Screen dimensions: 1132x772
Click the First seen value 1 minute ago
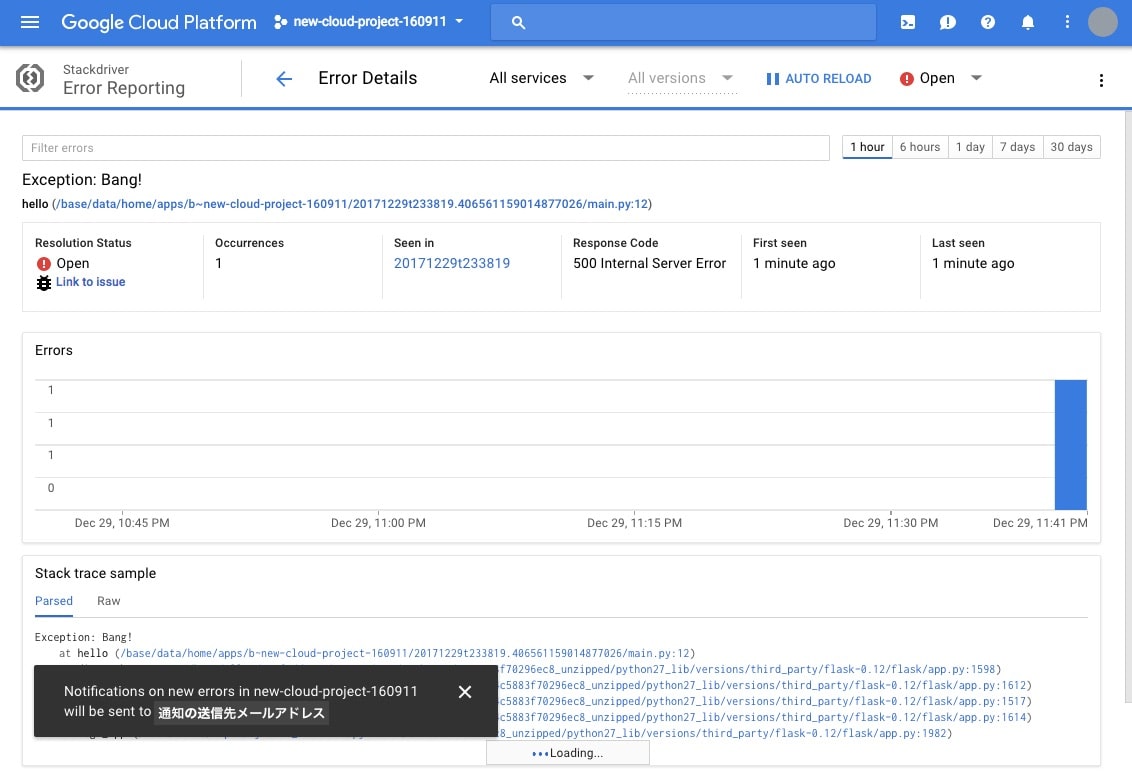(794, 264)
